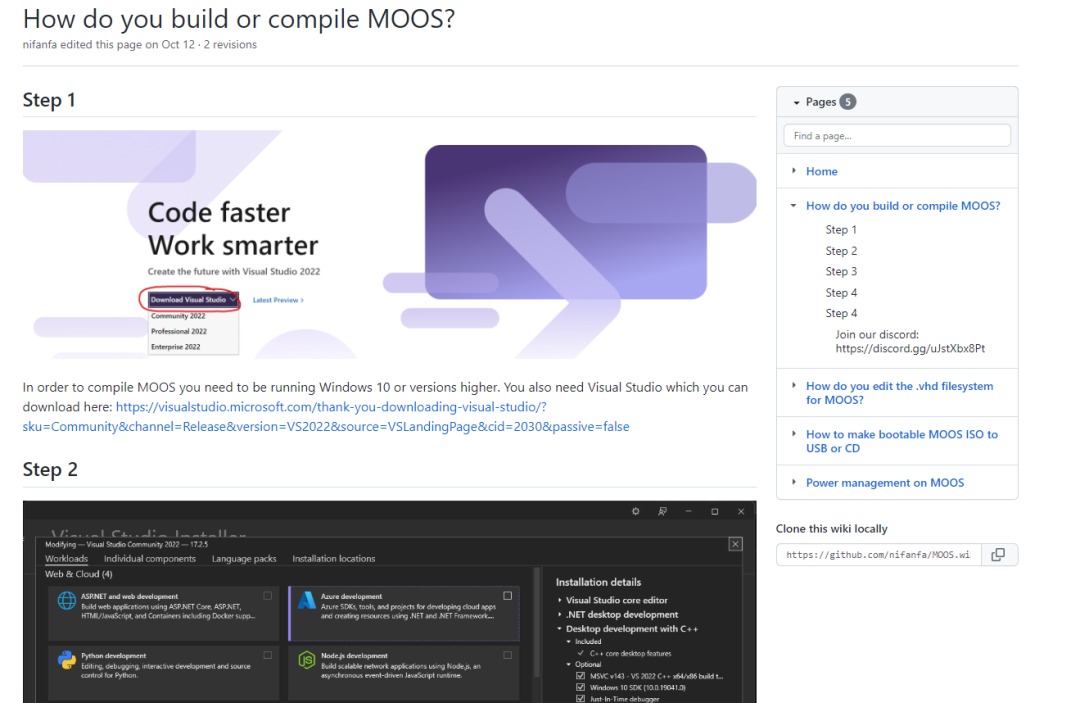This screenshot has width=1080, height=703.
Task: Uncheck the Just-In-Time debugger option
Action: [x=580, y=698]
